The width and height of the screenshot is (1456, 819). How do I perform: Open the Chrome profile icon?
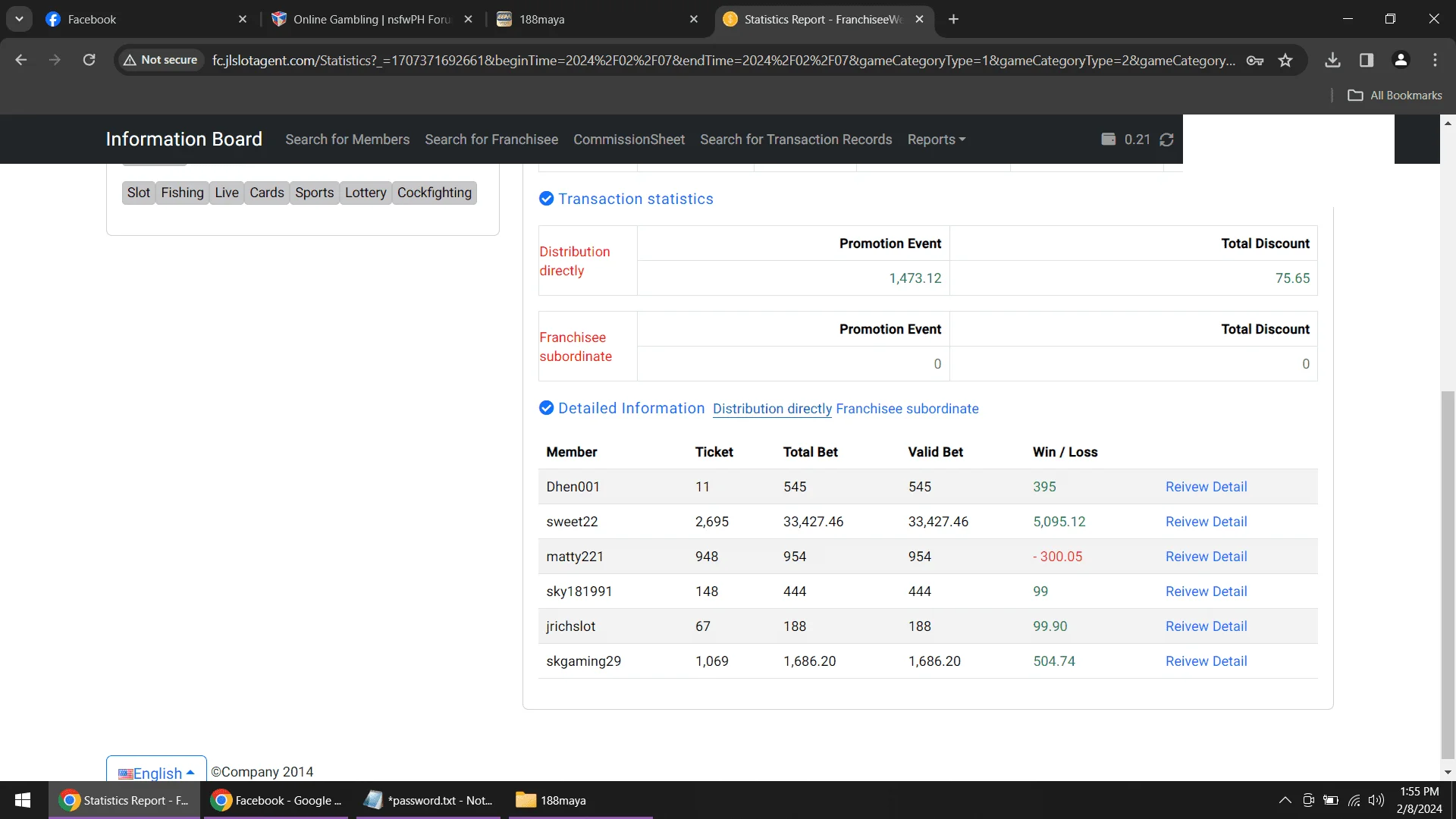[x=1401, y=60]
